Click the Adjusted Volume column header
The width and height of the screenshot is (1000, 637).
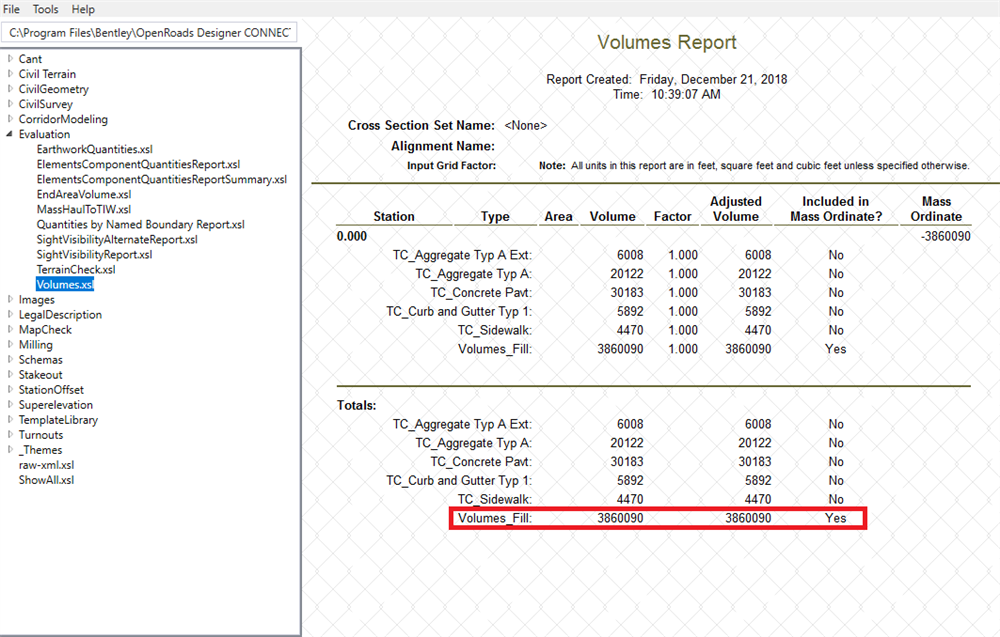735,209
